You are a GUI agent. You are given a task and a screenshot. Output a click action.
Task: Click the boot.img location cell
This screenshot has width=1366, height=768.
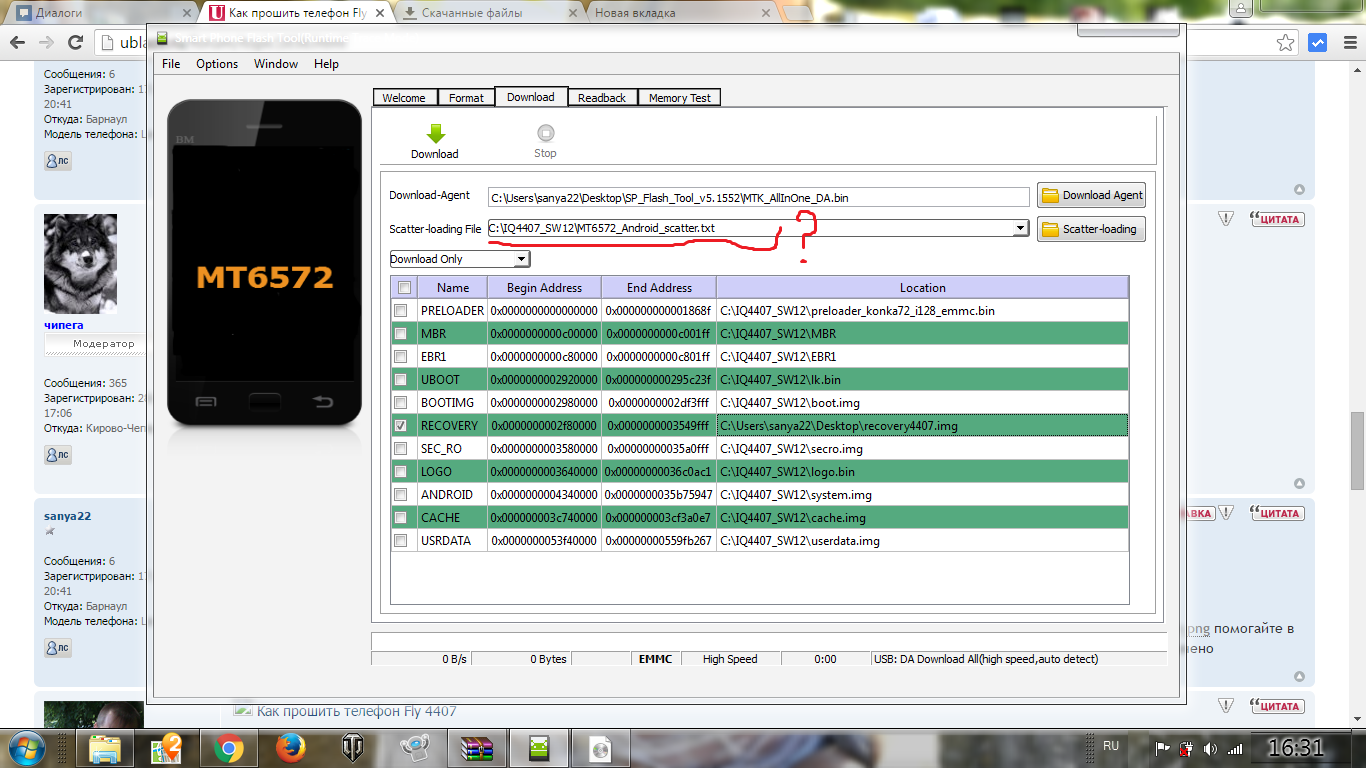pos(922,403)
